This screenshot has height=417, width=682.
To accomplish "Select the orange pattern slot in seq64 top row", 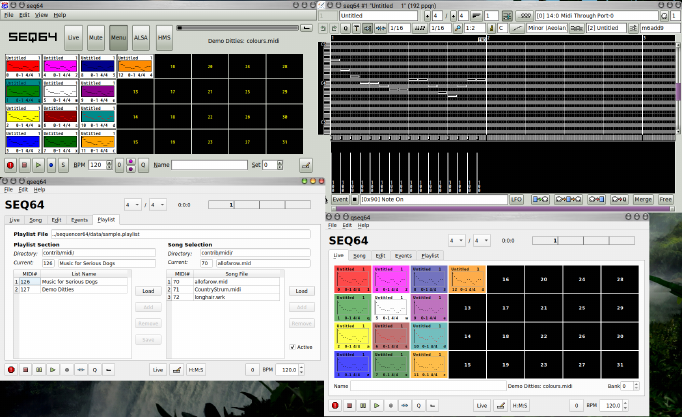I will click(135, 68).
